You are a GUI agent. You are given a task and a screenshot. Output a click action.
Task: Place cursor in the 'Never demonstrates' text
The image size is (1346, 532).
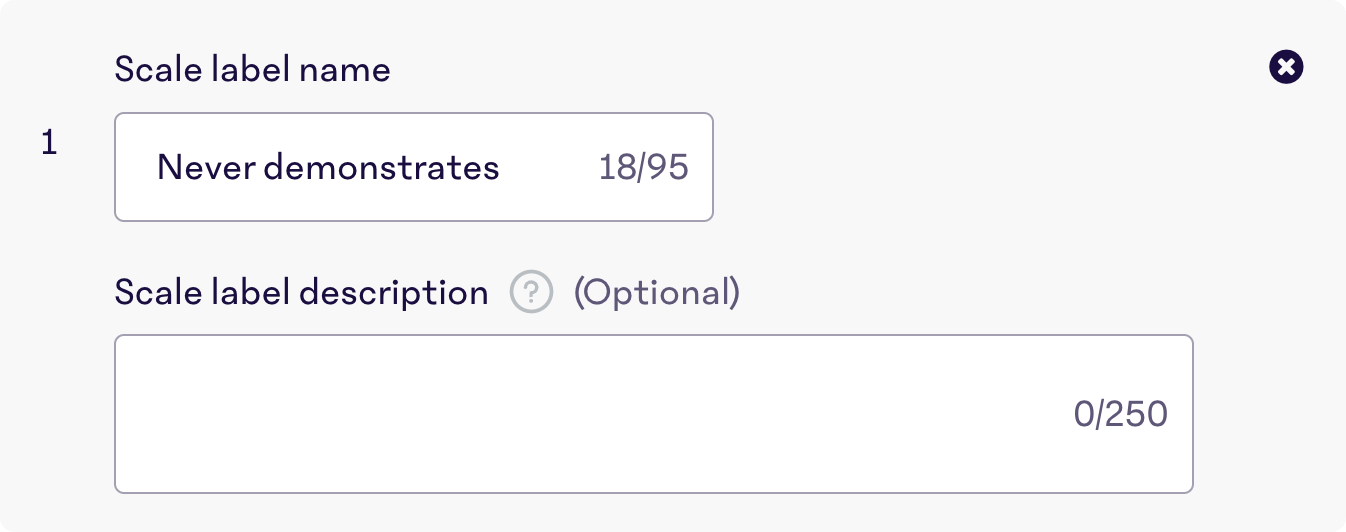coord(328,168)
